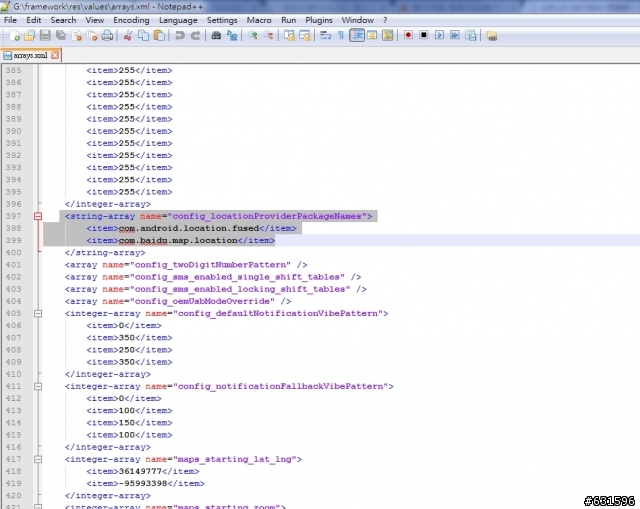Select the arrays.xml document tab

(x=30, y=55)
